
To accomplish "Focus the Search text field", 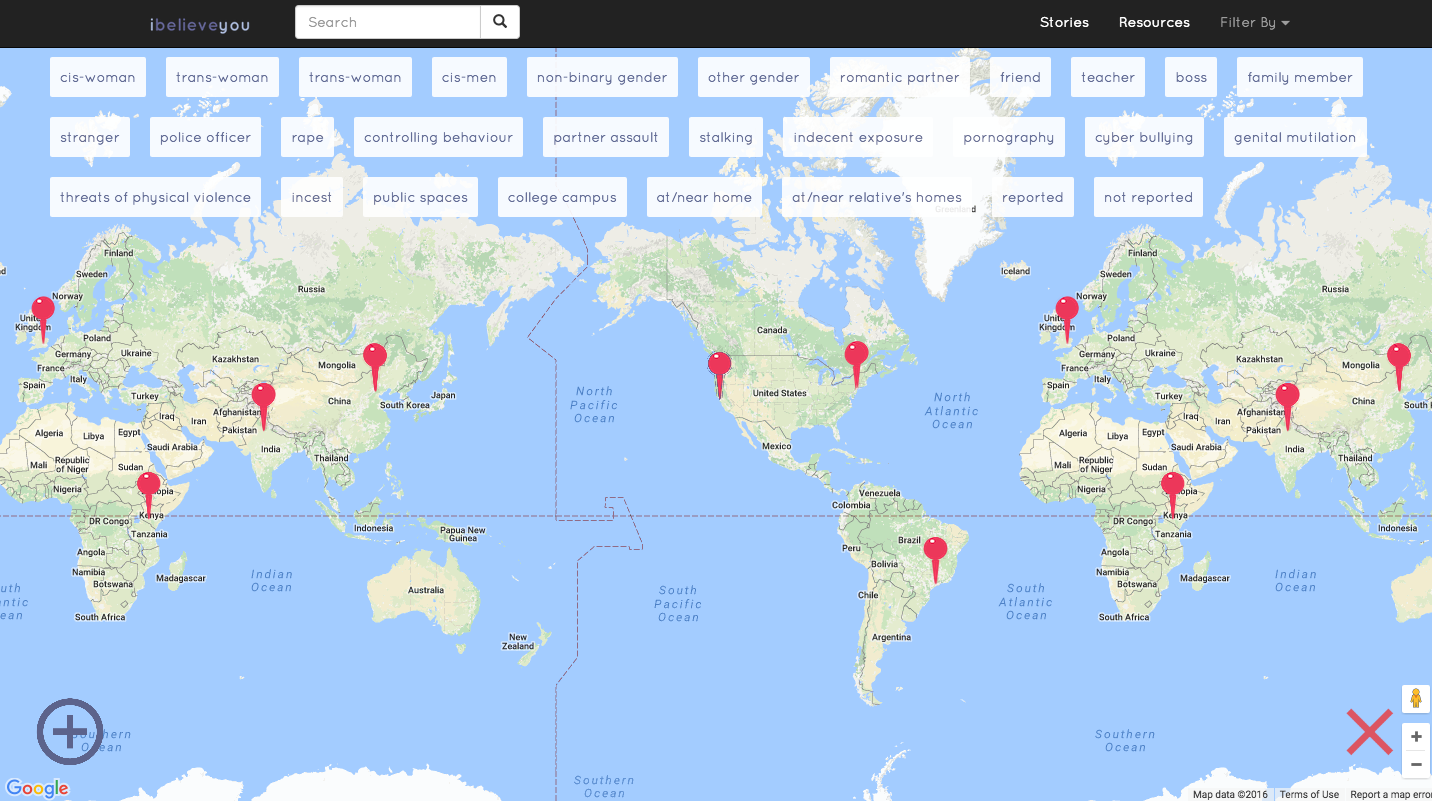I will [x=388, y=22].
